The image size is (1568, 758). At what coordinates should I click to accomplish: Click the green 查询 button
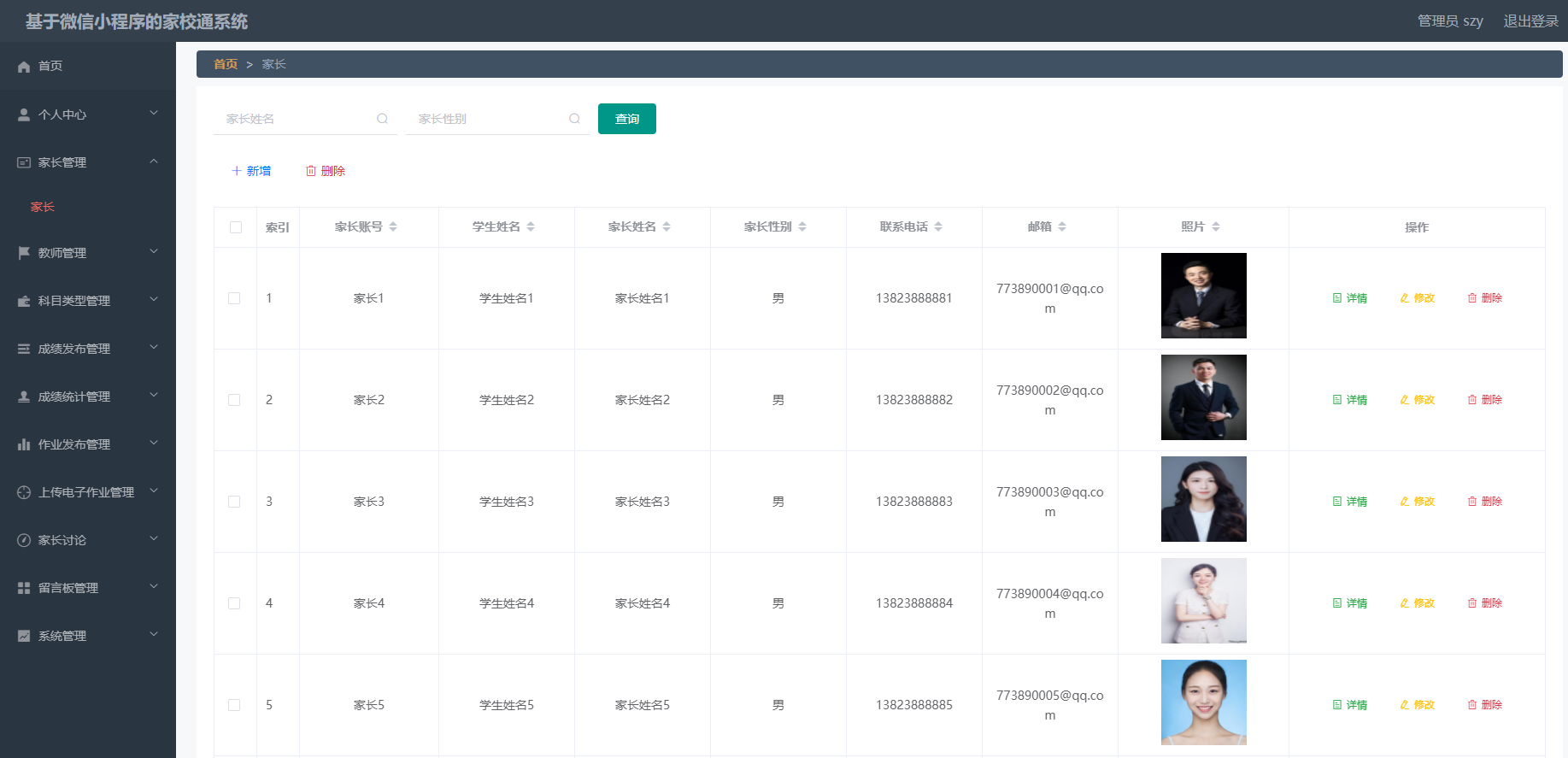pyautogui.click(x=627, y=119)
